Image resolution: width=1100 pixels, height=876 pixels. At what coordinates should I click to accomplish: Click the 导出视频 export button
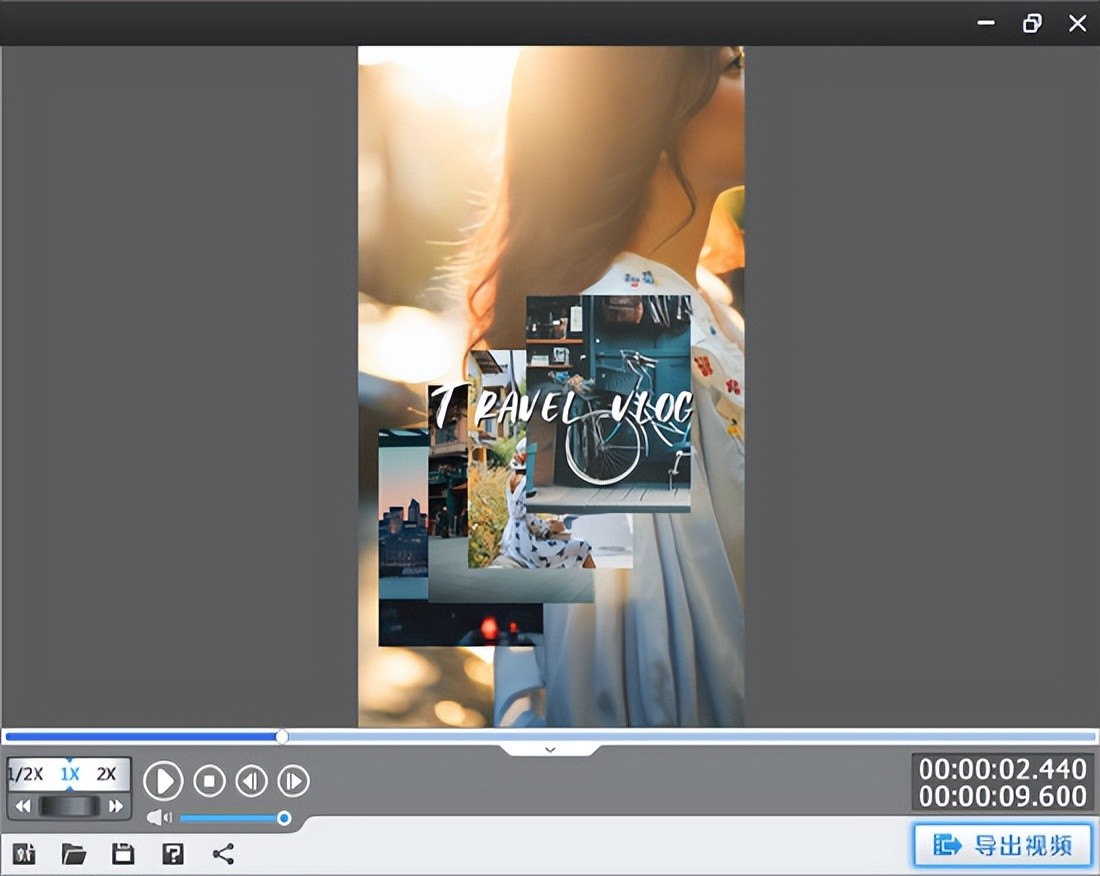[1002, 845]
